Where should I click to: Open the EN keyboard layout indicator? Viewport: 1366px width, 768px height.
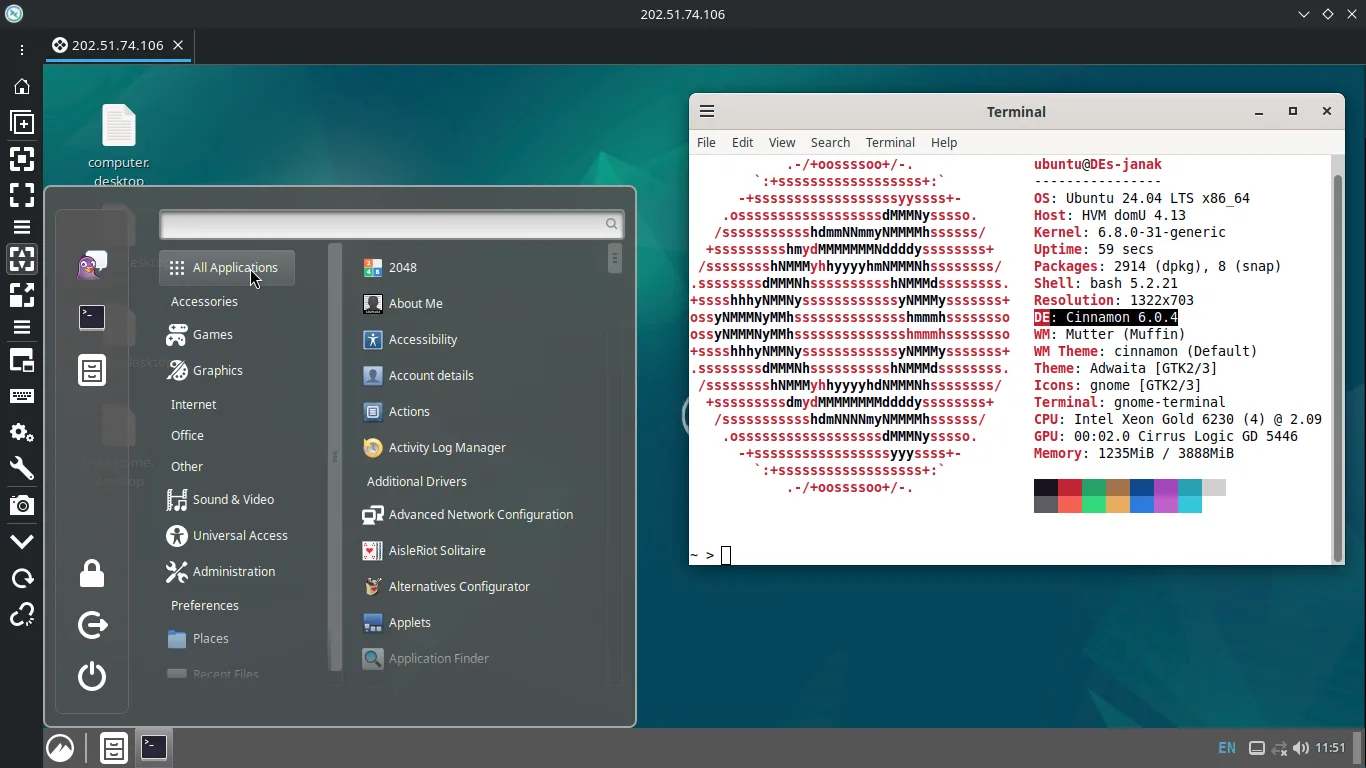click(1226, 748)
